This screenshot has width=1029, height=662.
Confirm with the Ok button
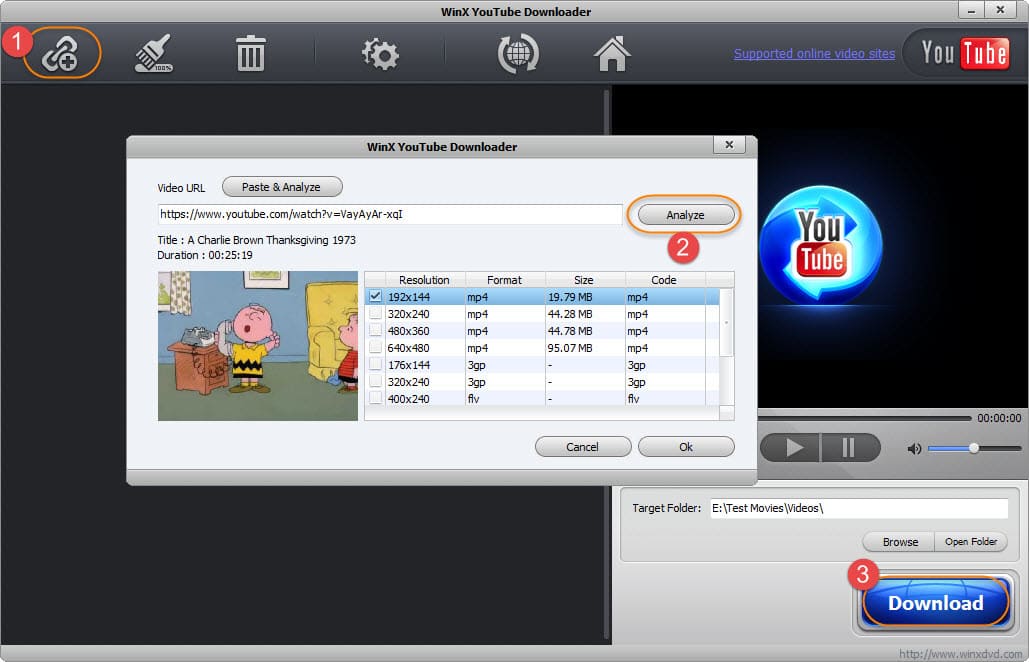(x=686, y=447)
